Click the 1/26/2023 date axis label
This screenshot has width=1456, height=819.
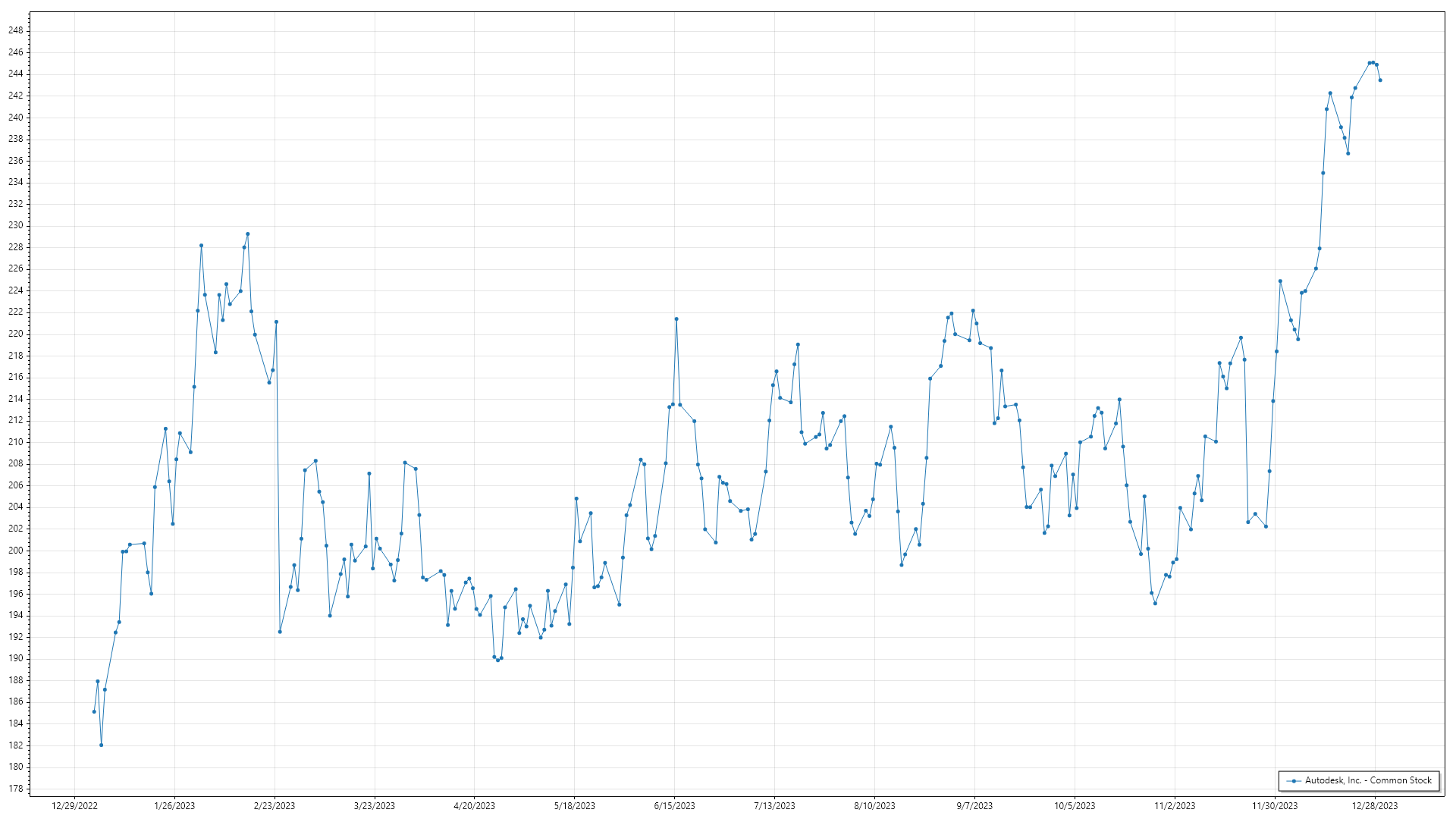[x=174, y=806]
